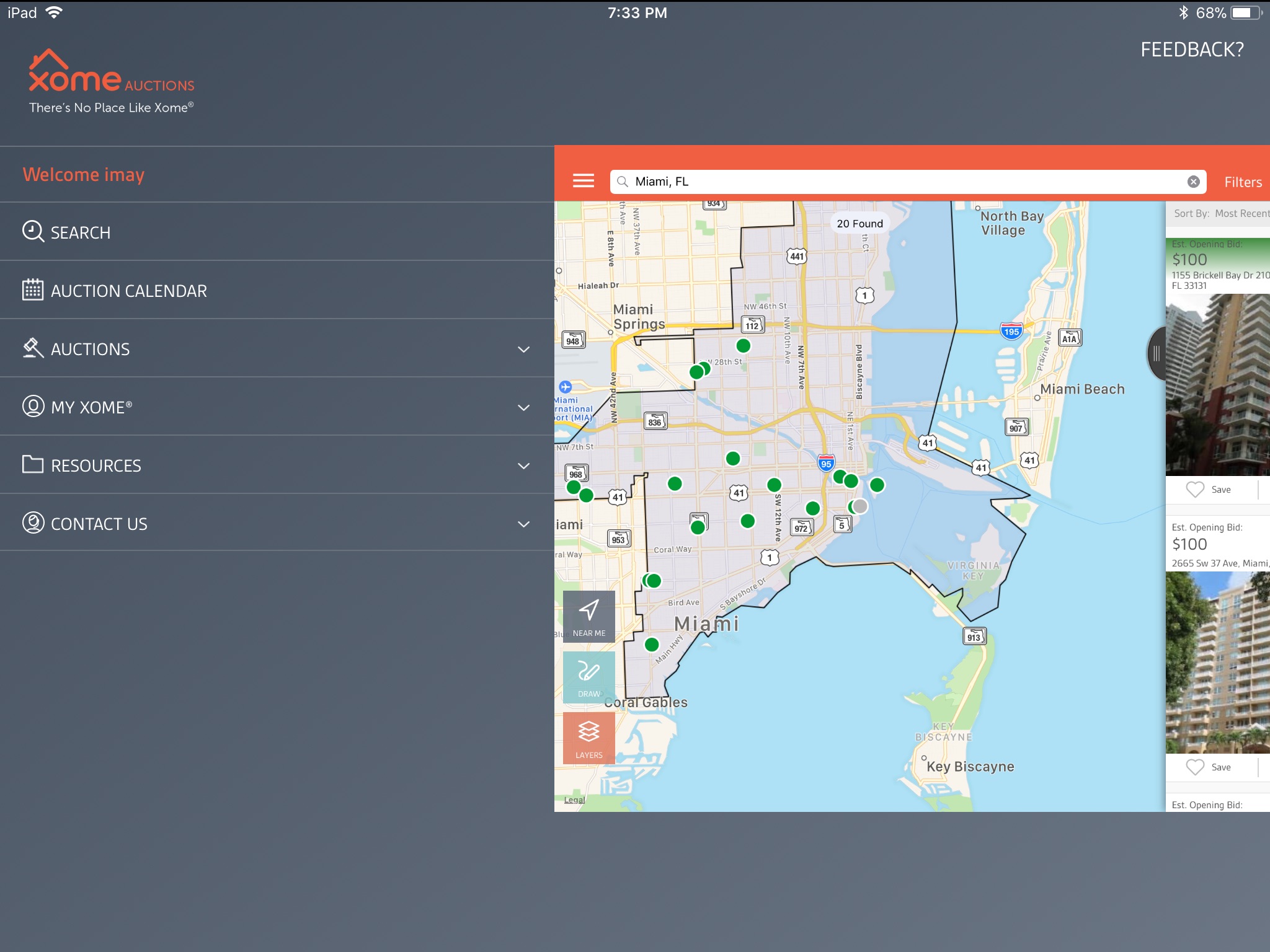Click the Welcome imay greeting

click(84, 175)
